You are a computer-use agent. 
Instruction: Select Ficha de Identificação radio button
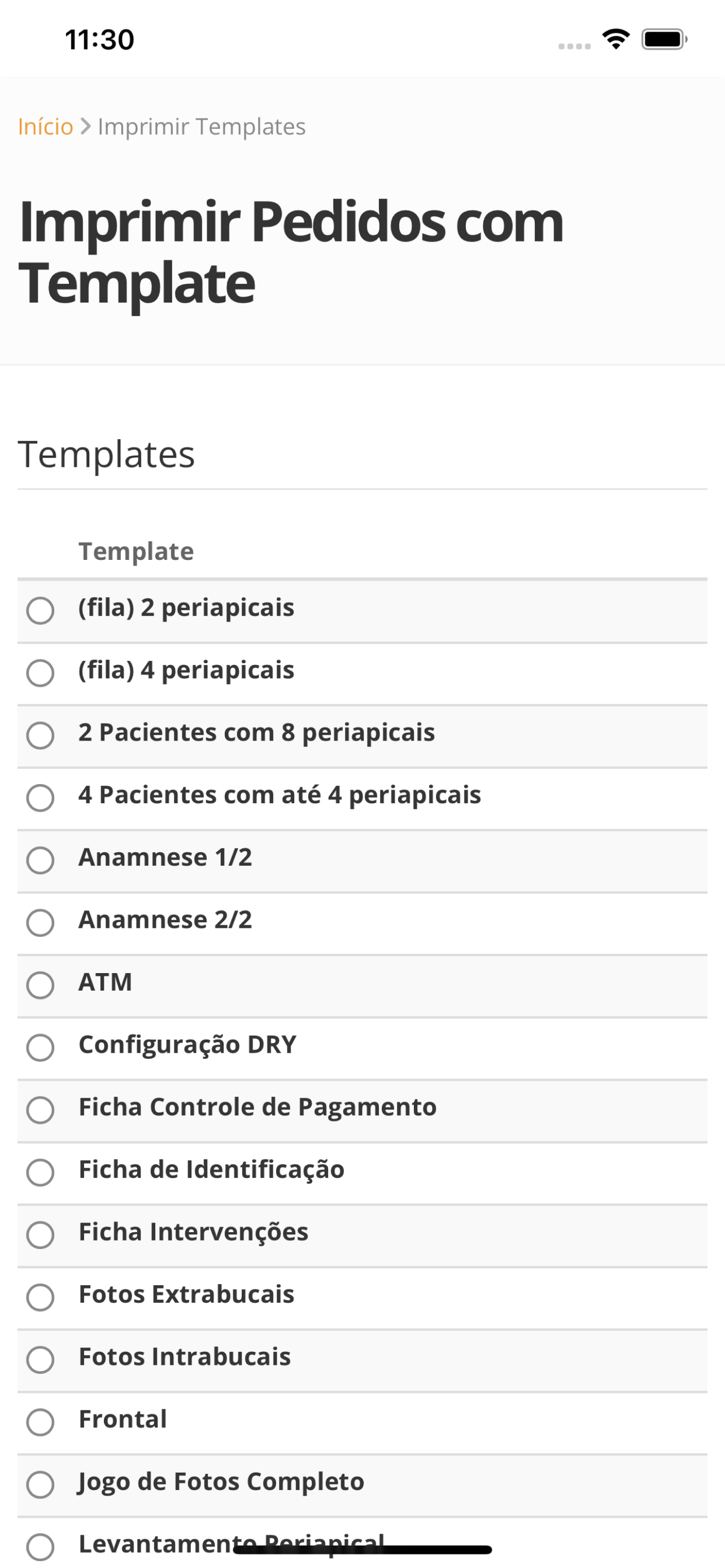(x=40, y=1172)
